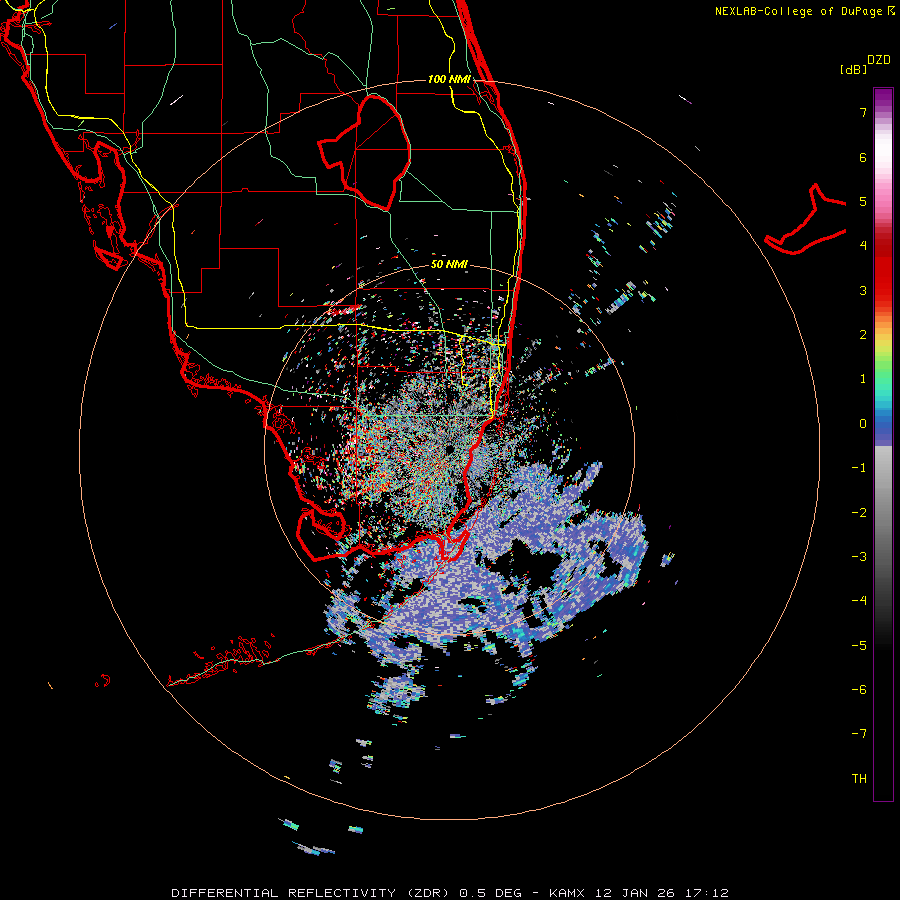Click the -4 value on color scale
The width and height of the screenshot is (900, 900).
[x=859, y=601]
